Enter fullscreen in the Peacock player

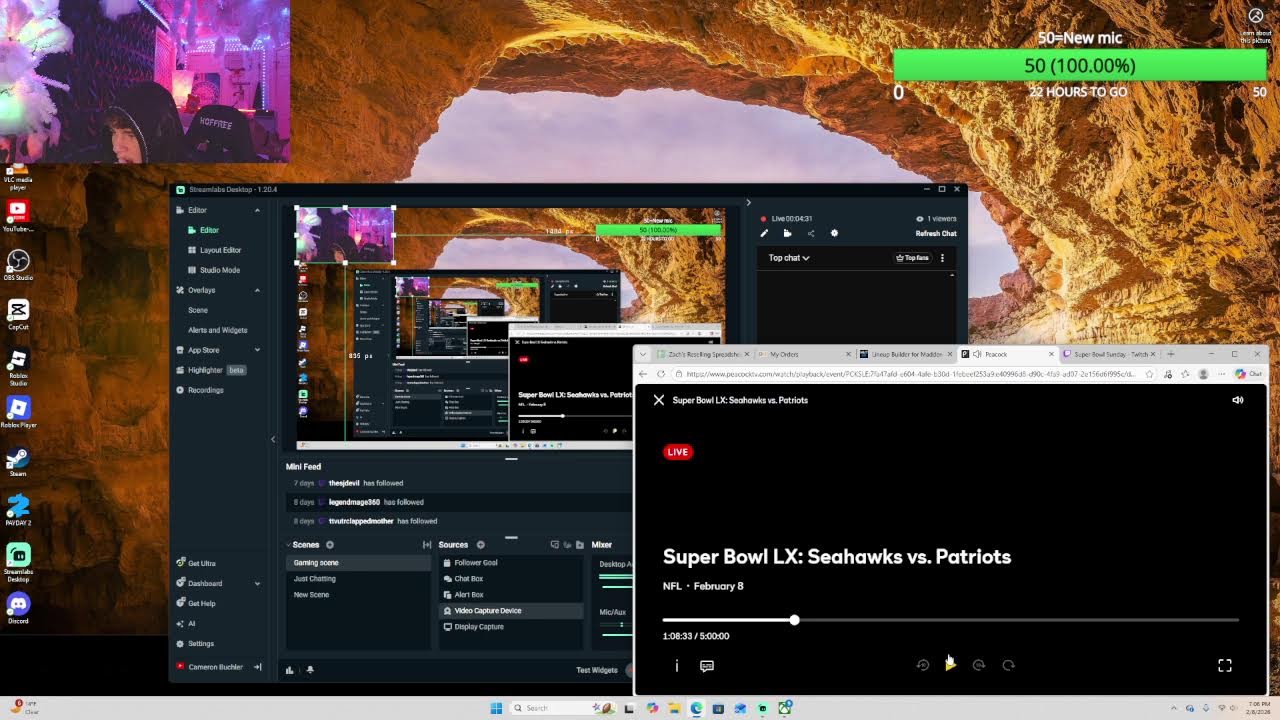[x=1225, y=665]
